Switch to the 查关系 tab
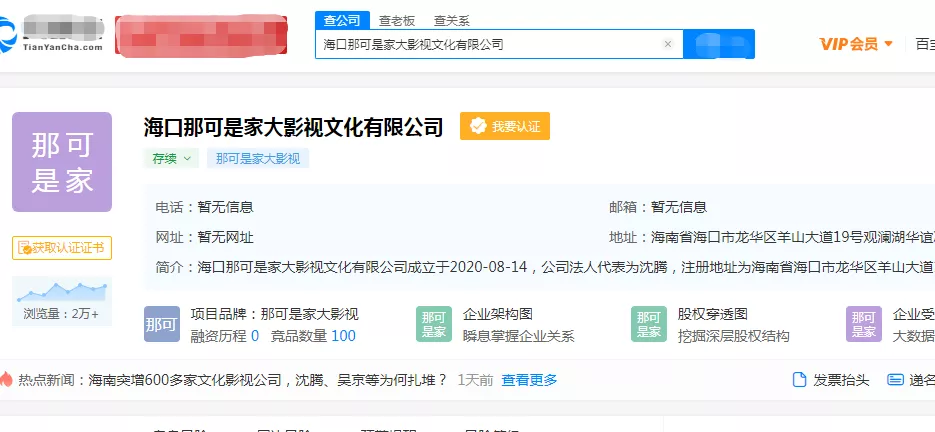935x432 pixels. [451, 21]
